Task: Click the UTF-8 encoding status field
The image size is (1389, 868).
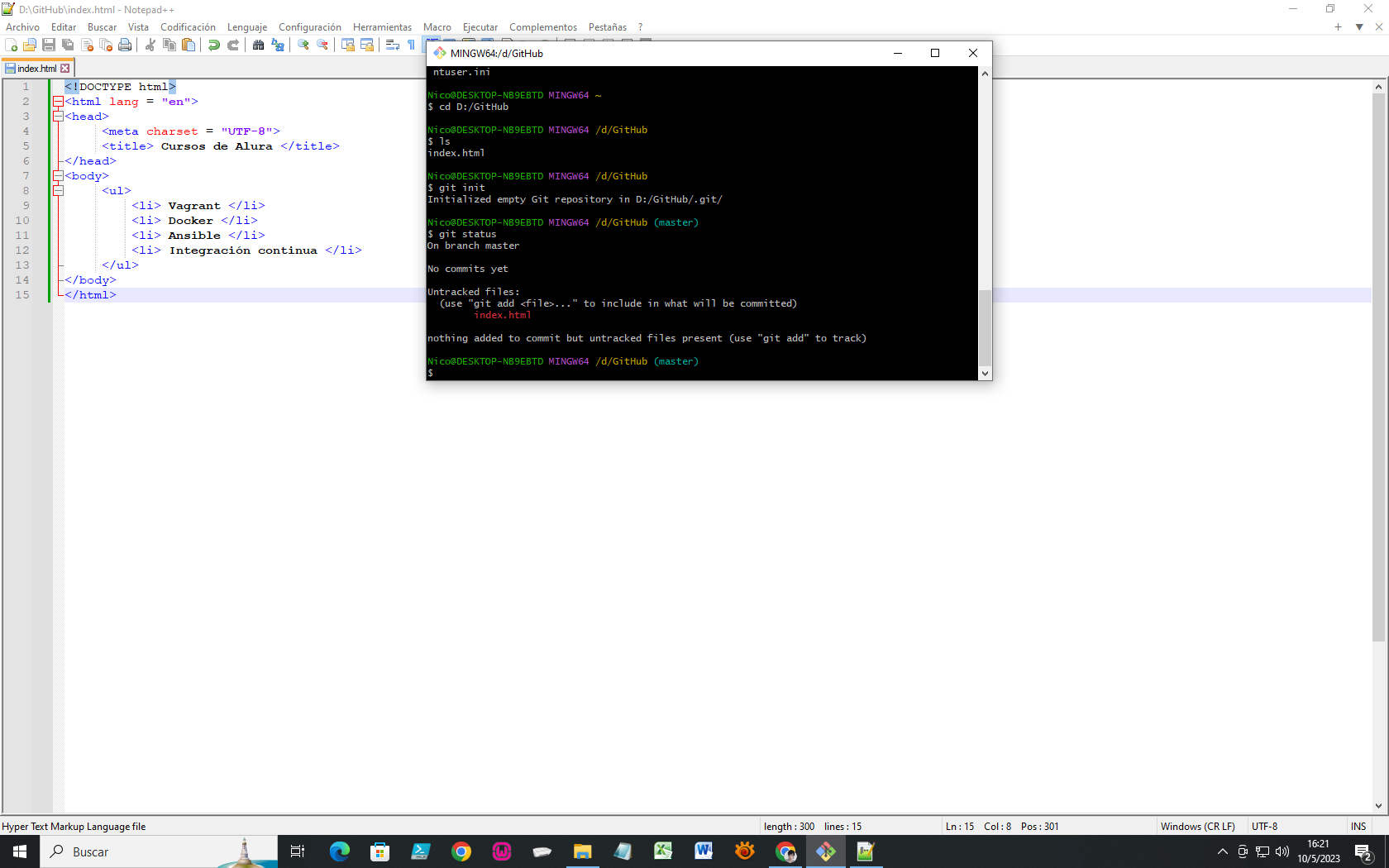Action: pyautogui.click(x=1264, y=827)
